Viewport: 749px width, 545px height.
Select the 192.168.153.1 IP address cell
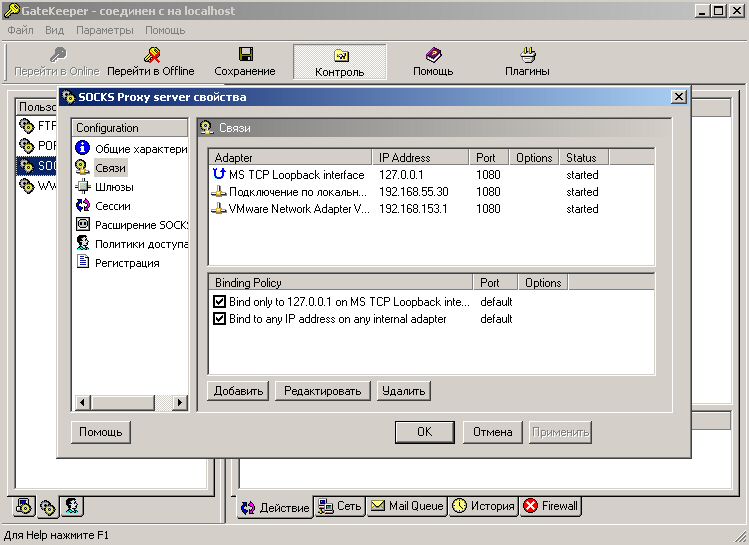413,209
